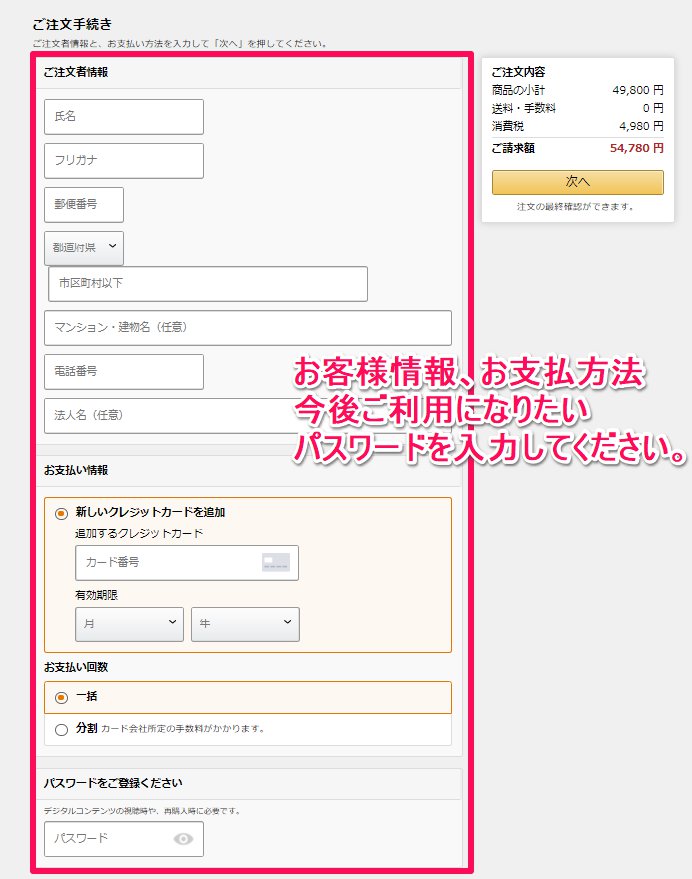Open the 年 expiry year dropdown
This screenshot has width=692, height=879.
click(x=246, y=624)
